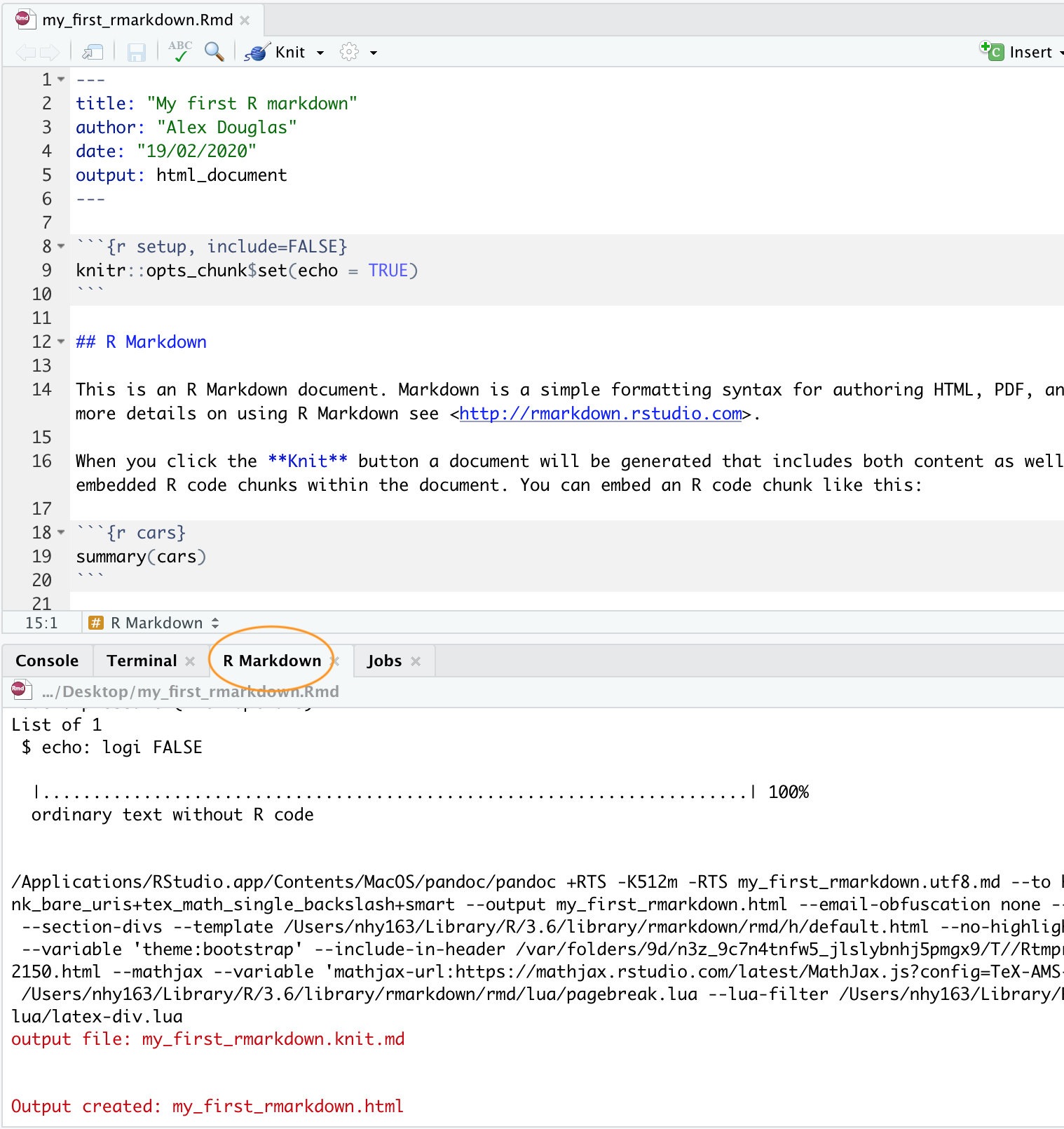This screenshot has height=1129, width=1064.
Task: Switch to the Jobs tab
Action: pos(384,661)
